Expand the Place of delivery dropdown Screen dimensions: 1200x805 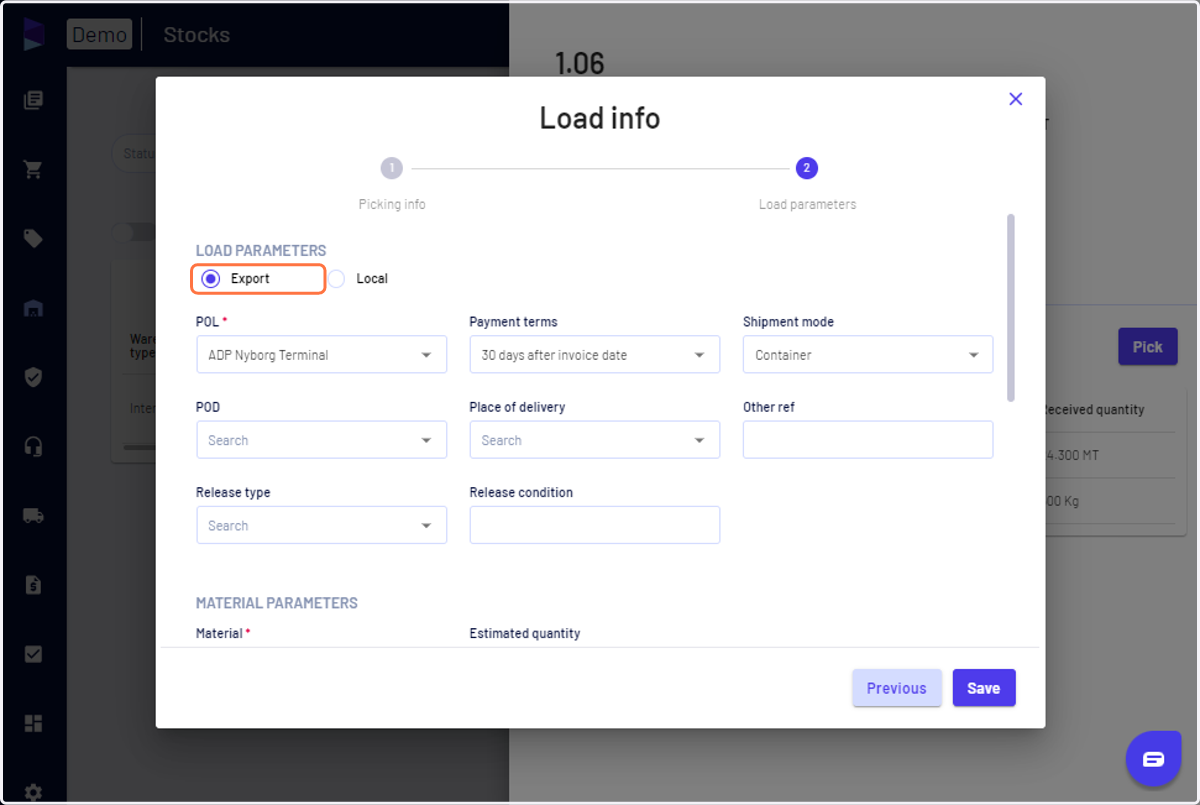pyautogui.click(x=595, y=440)
